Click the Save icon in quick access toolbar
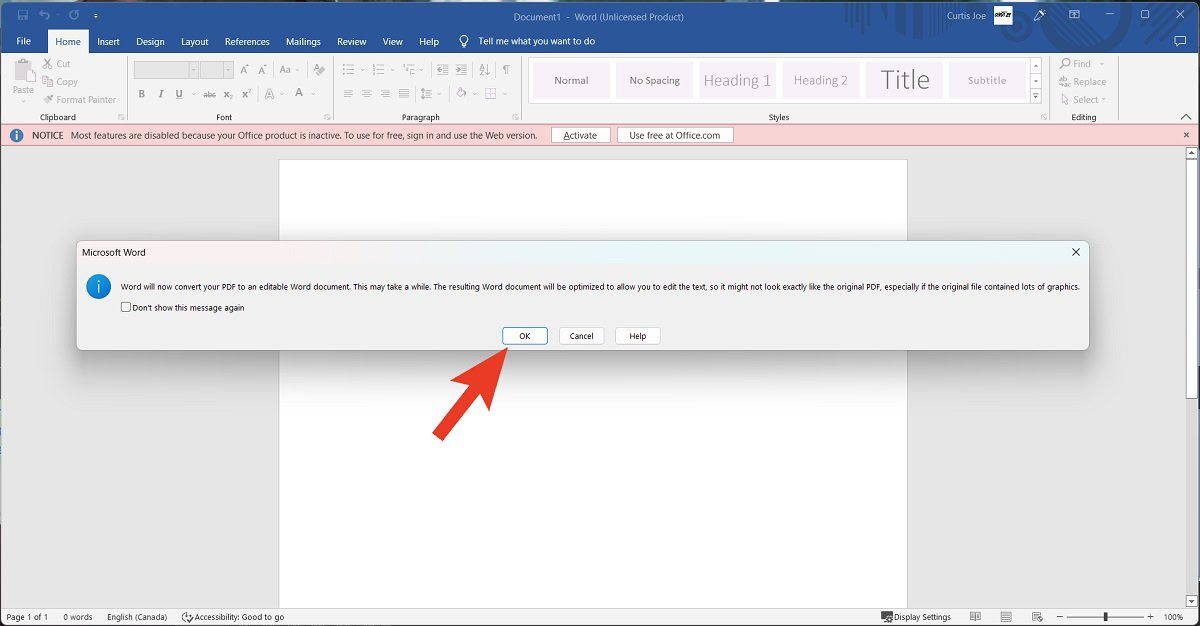This screenshot has height=626, width=1200. [x=22, y=16]
